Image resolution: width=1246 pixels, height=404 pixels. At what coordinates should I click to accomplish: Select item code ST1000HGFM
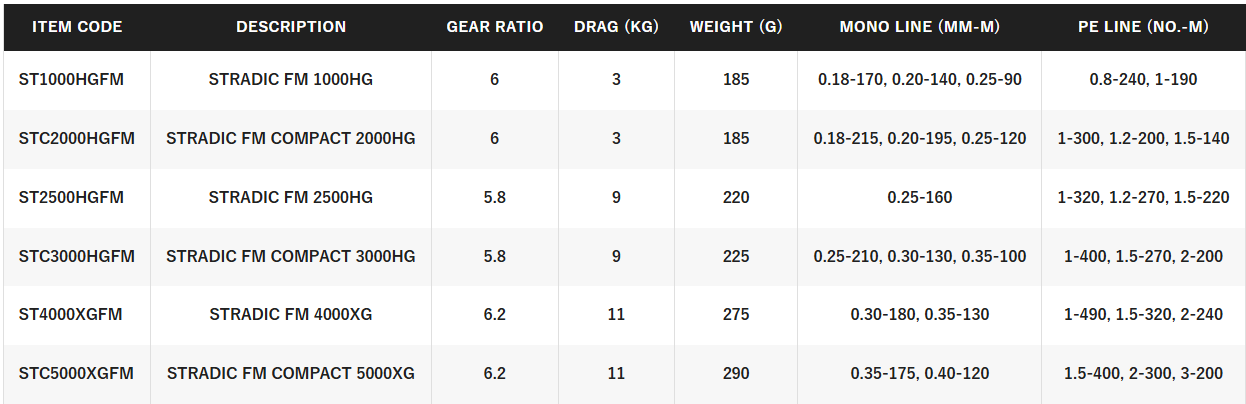coord(71,79)
